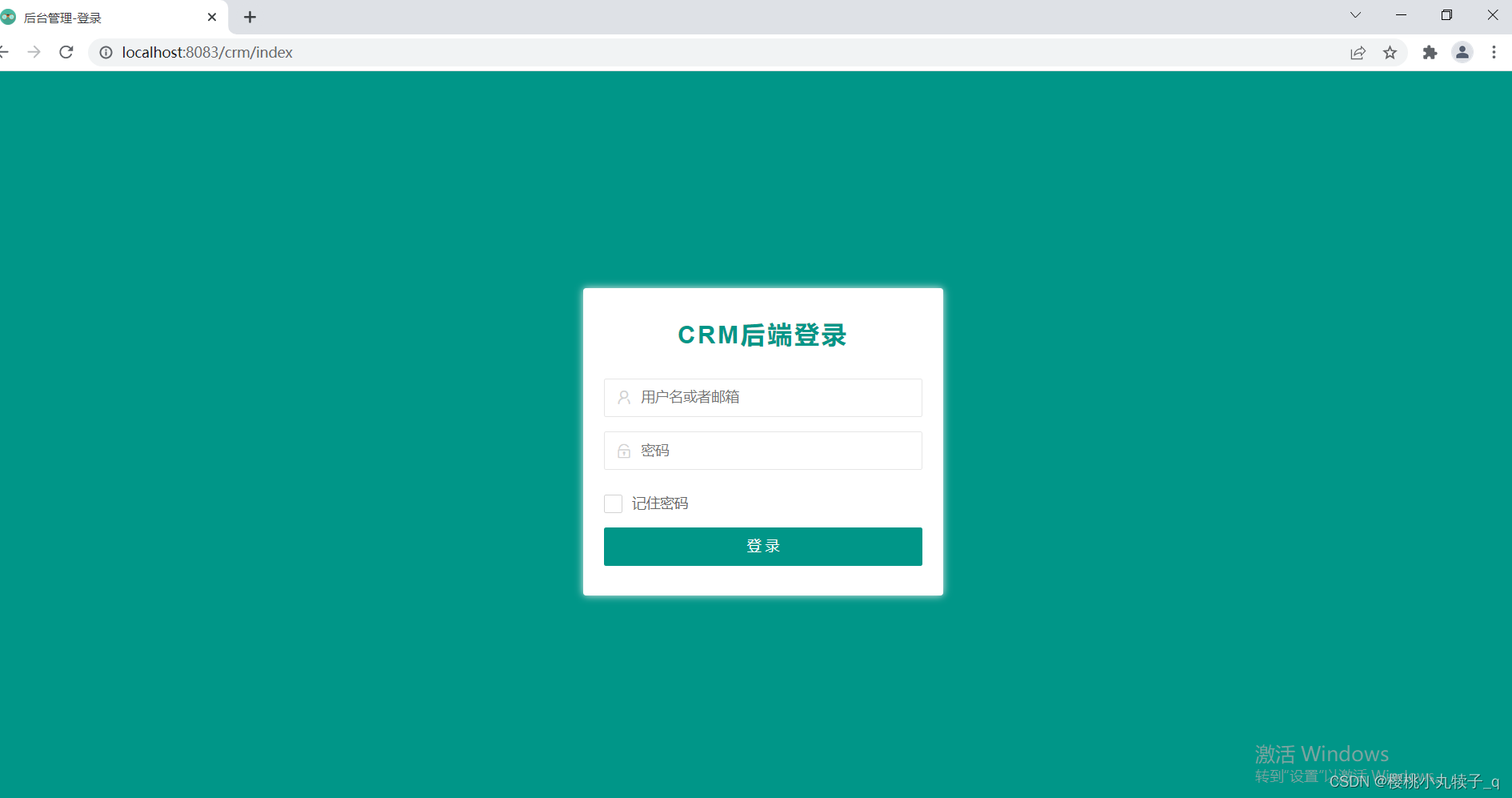Click the padlock icon in password field
This screenshot has width=1512, height=798.
click(623, 451)
